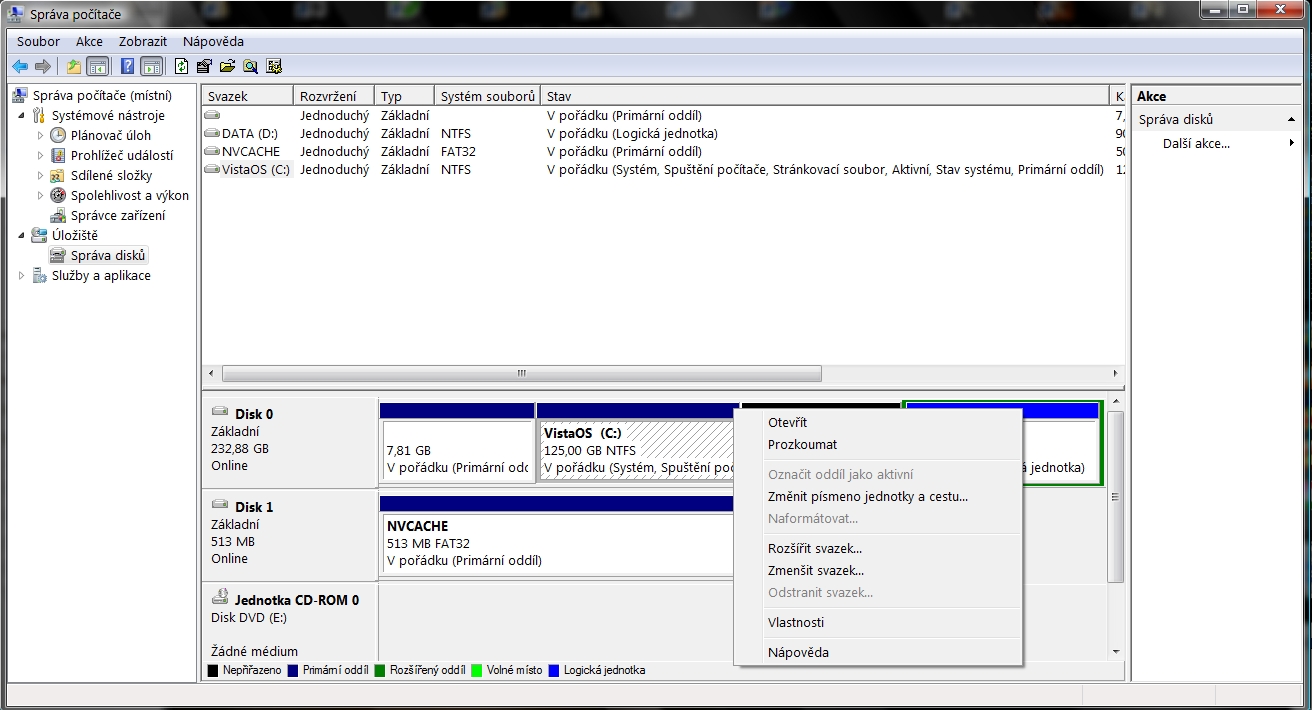1312x710 pixels.
Task: Expand the Plánovač úloh node
Action: pyautogui.click(x=41, y=135)
